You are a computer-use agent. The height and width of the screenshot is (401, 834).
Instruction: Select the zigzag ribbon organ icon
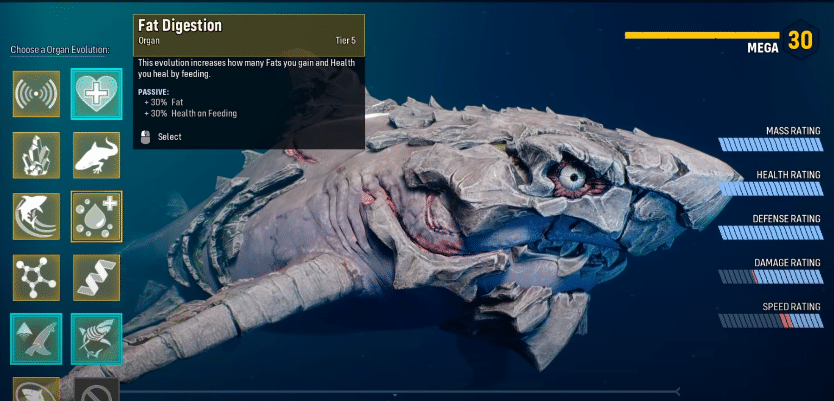click(x=96, y=277)
